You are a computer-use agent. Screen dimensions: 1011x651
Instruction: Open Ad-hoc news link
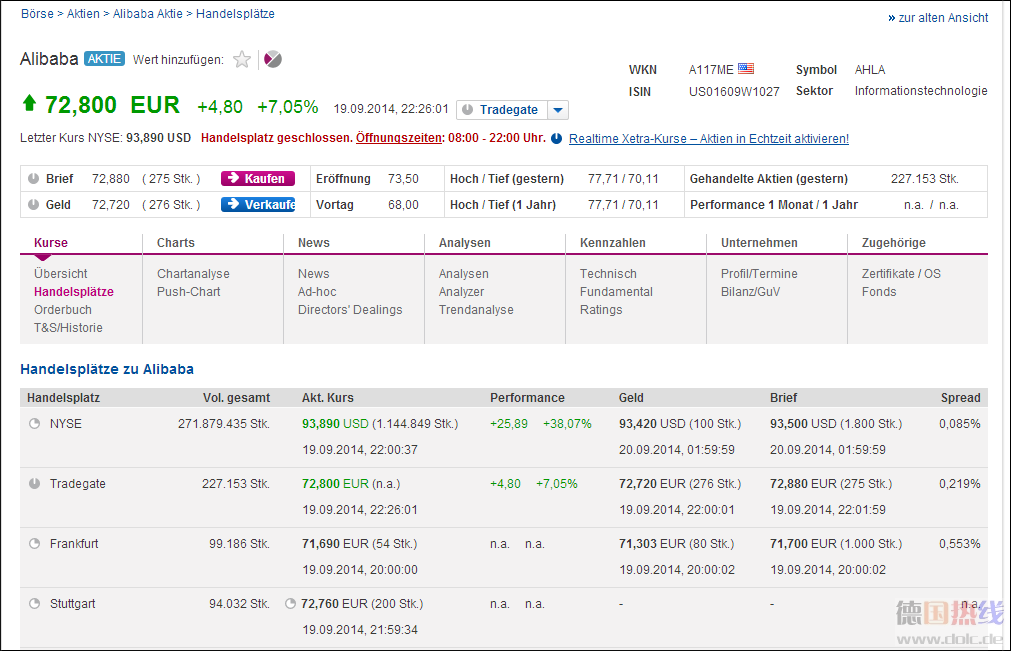(317, 291)
